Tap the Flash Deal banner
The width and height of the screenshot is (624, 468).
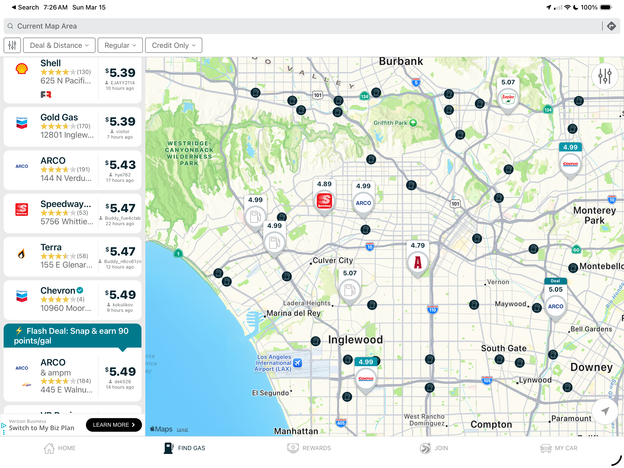72,336
